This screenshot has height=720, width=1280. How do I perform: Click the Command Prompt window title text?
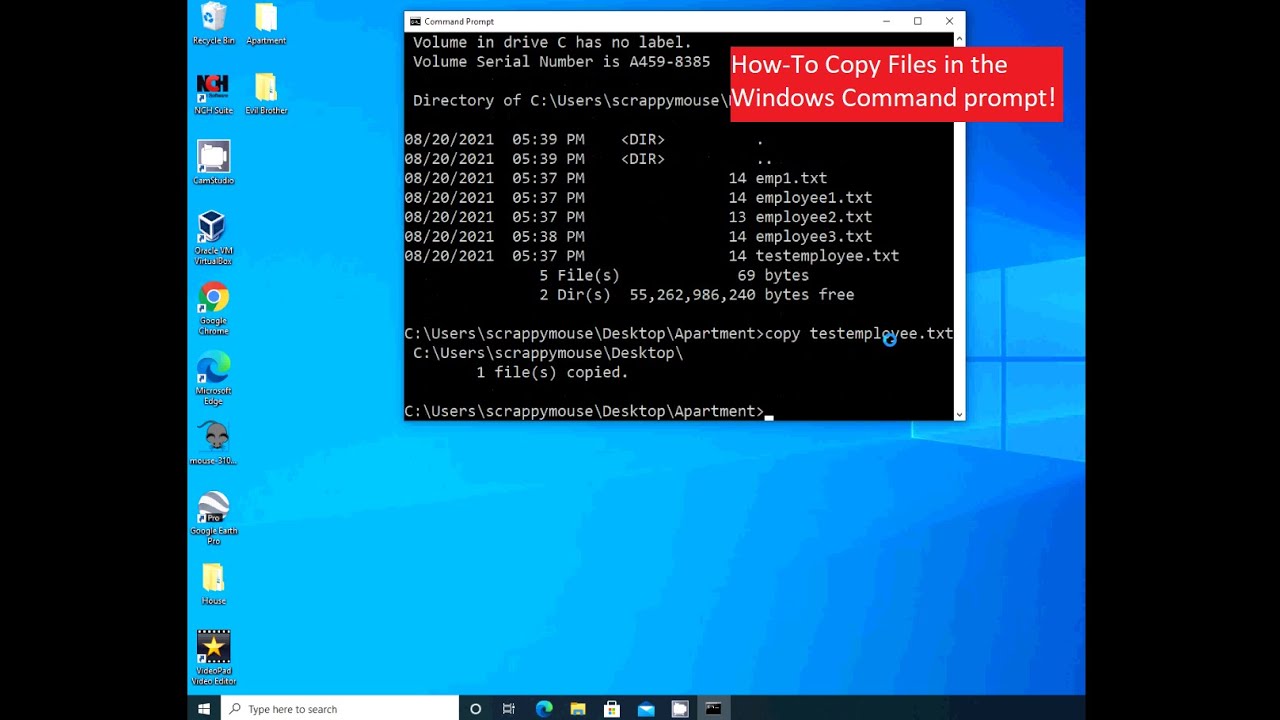(x=459, y=21)
